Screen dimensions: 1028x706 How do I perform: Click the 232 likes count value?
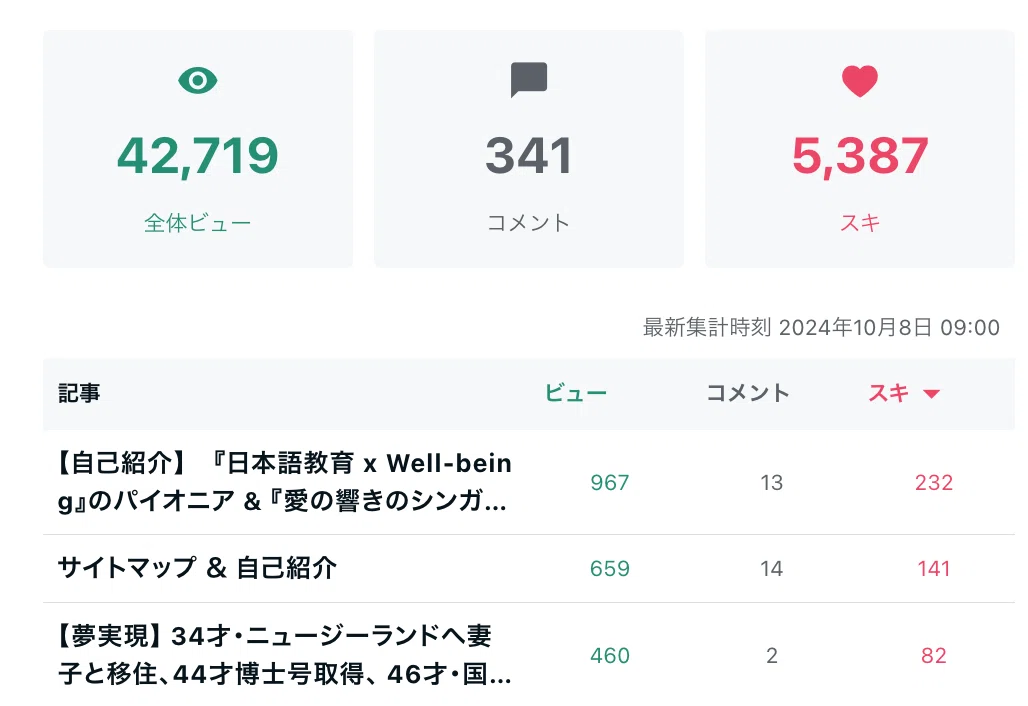point(934,482)
